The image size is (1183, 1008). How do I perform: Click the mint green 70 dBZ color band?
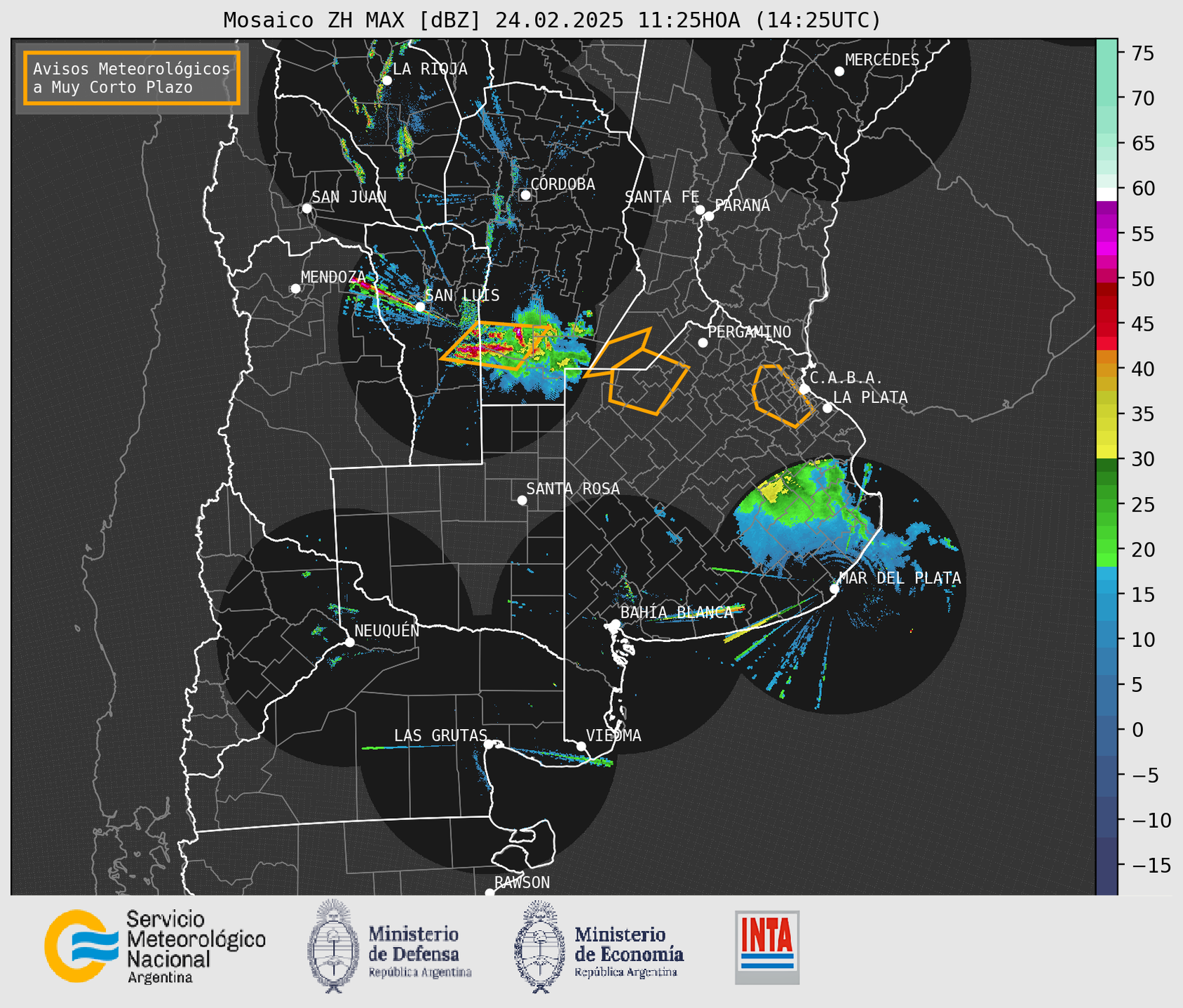pyautogui.click(x=1107, y=98)
